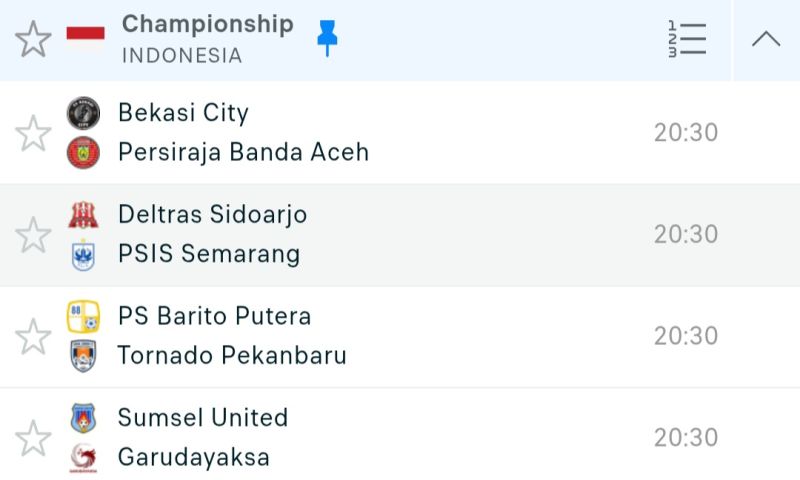Open the league standings table icon

[687, 39]
